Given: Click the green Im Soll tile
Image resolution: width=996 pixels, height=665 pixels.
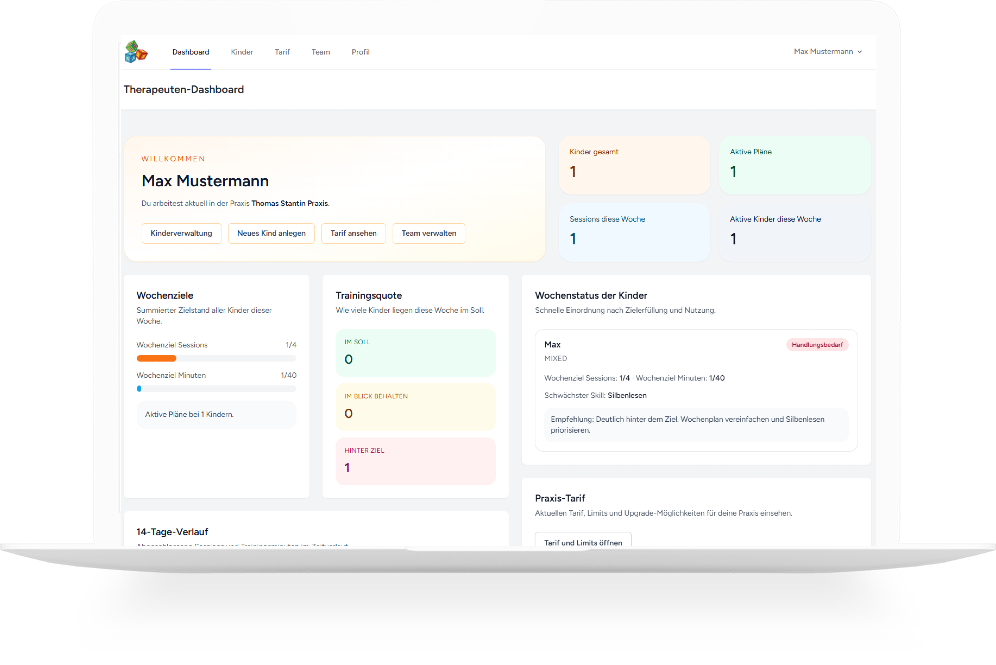Looking at the screenshot, I should coord(415,353).
